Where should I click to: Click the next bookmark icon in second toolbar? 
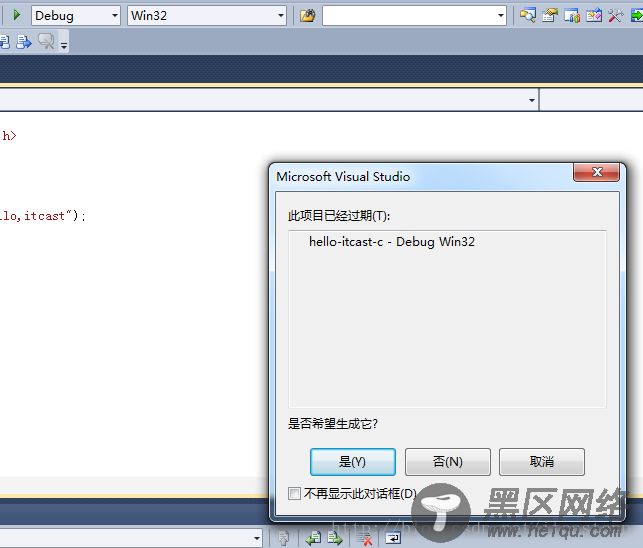24,42
